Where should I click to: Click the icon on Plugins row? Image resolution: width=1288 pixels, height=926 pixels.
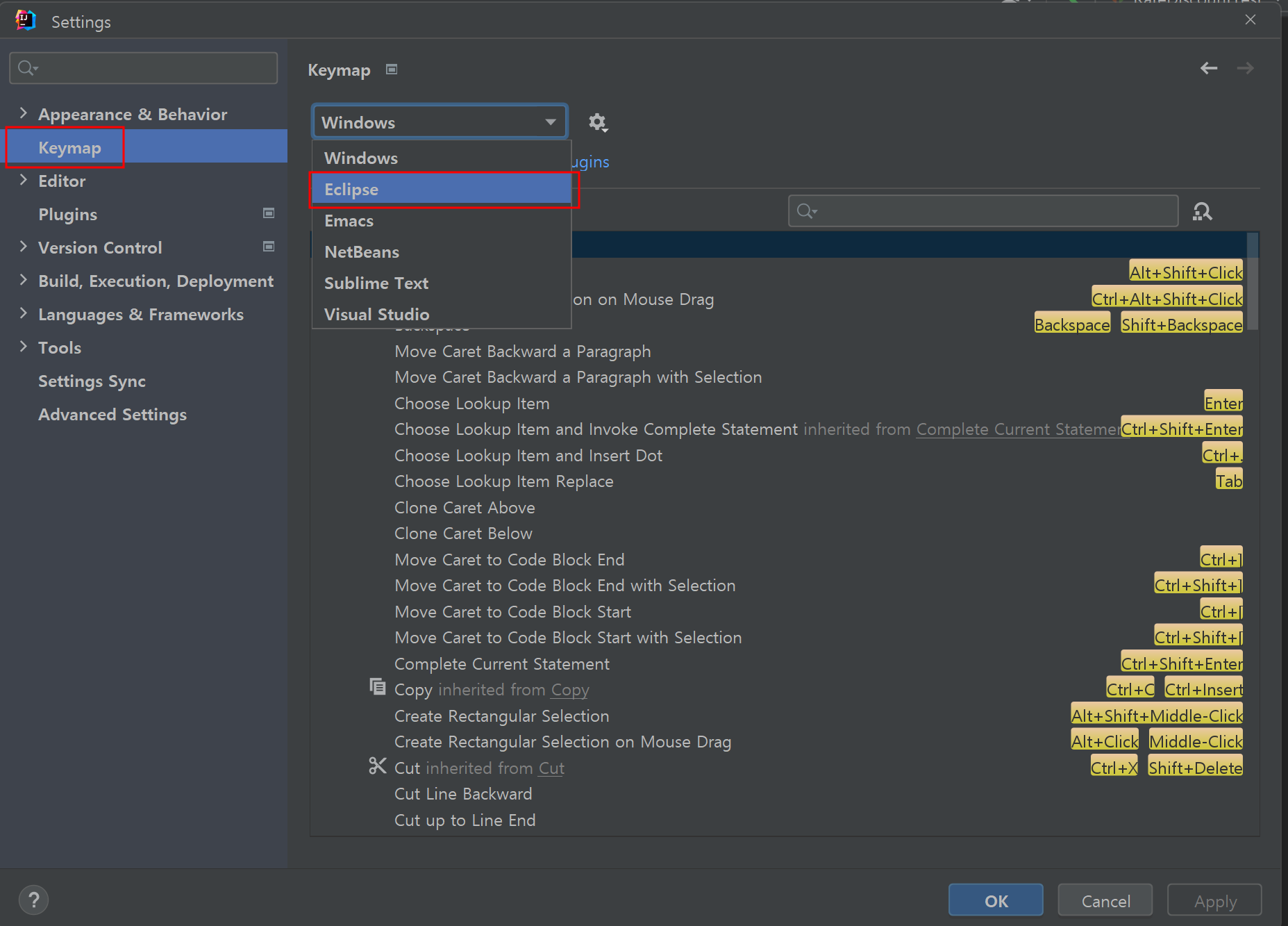tap(269, 213)
